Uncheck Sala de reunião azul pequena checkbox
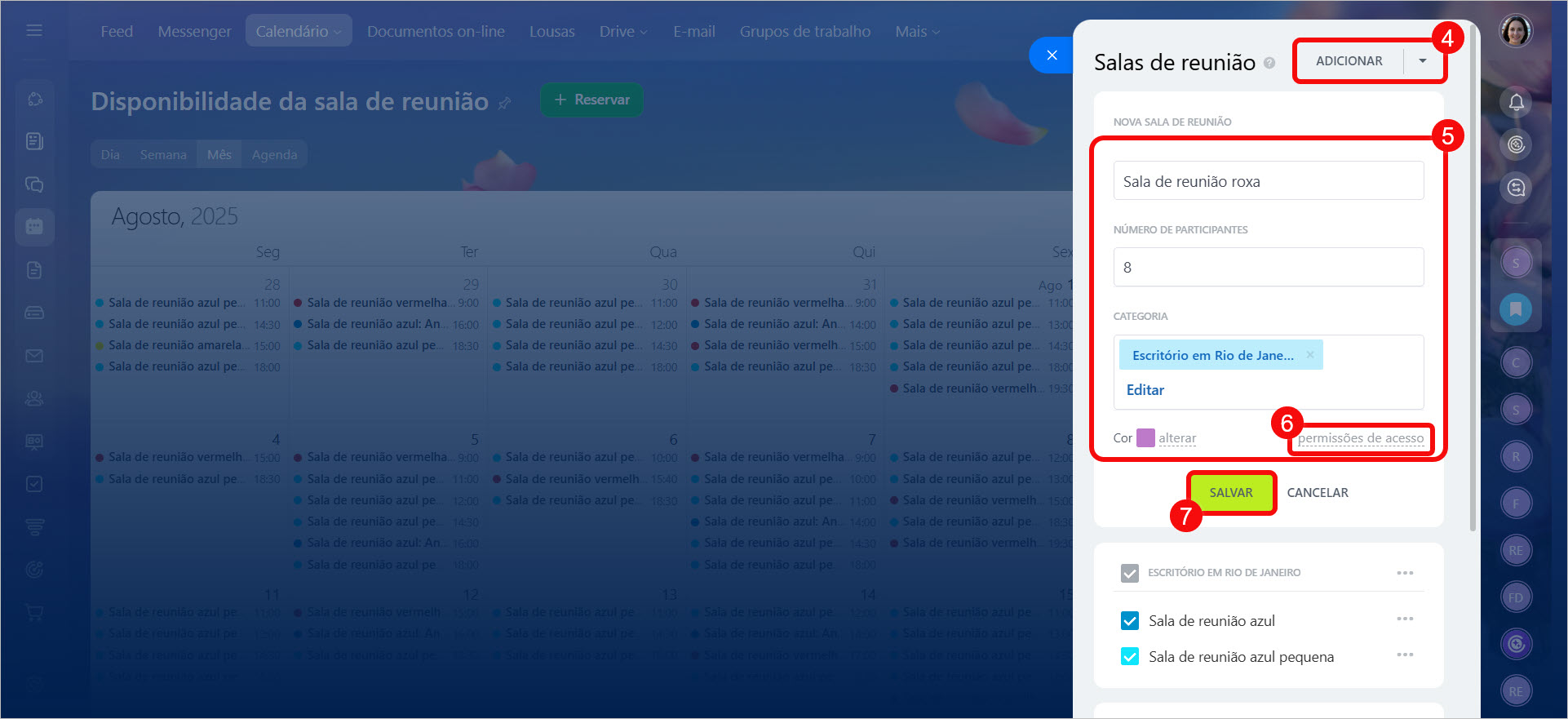 point(1130,656)
